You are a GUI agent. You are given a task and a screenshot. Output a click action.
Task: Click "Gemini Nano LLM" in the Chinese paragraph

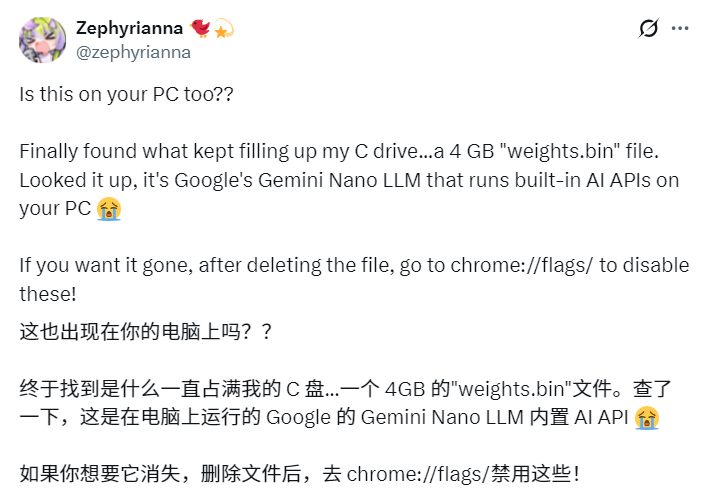click(432, 417)
